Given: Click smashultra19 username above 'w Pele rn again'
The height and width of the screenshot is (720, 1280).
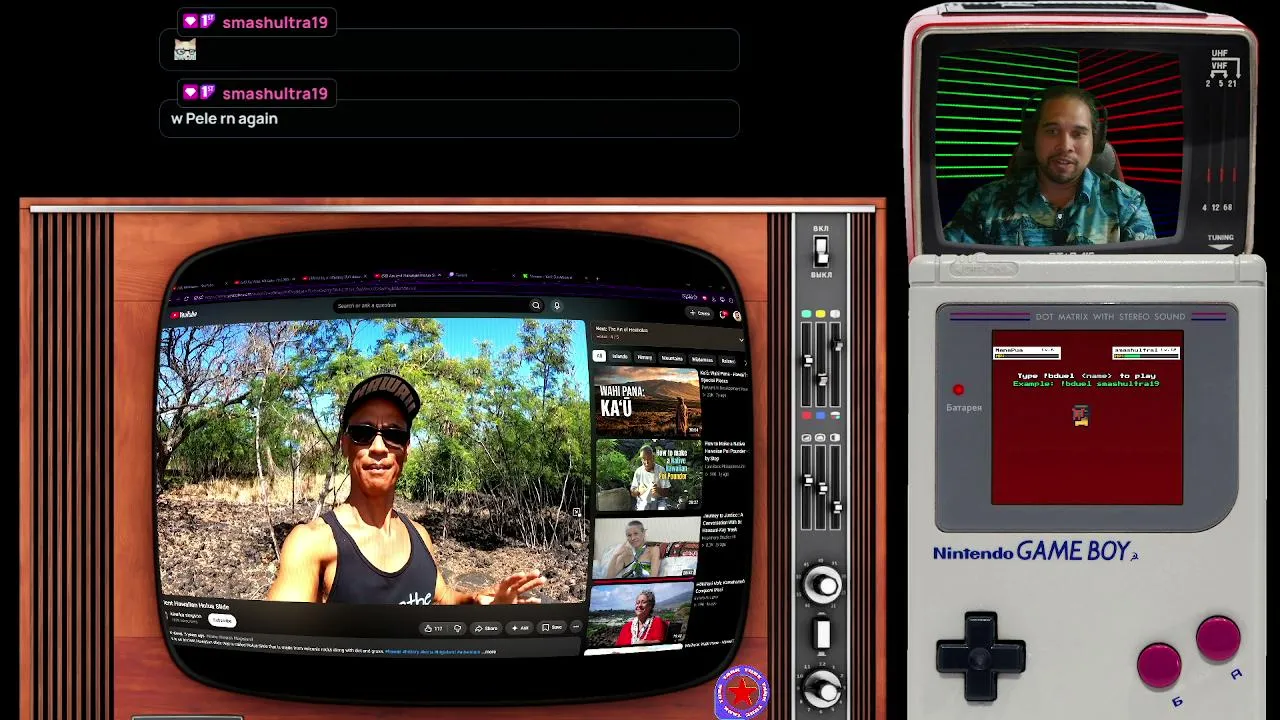Looking at the screenshot, I should click(275, 93).
